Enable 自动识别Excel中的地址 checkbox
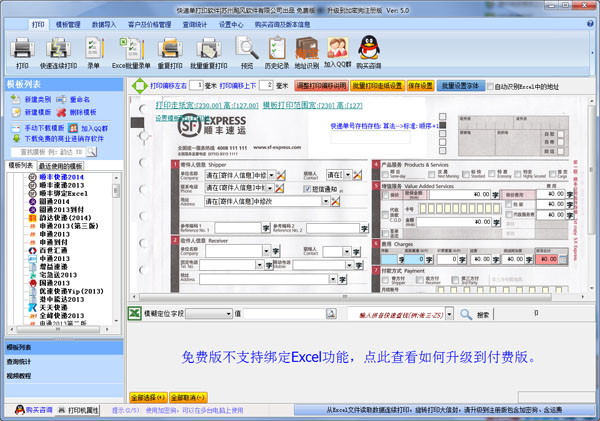 point(490,86)
